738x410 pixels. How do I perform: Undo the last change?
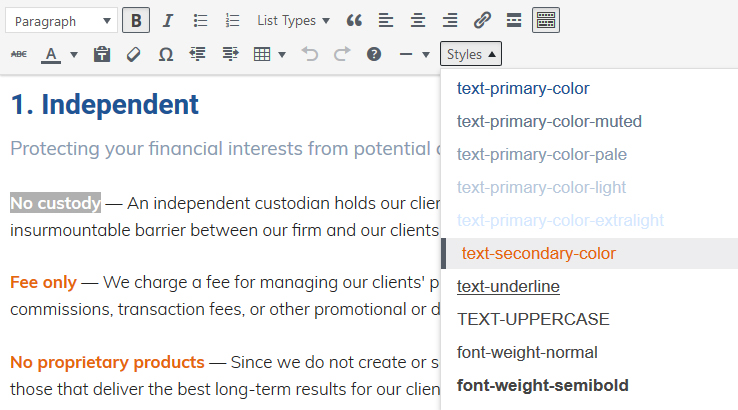[x=310, y=54]
